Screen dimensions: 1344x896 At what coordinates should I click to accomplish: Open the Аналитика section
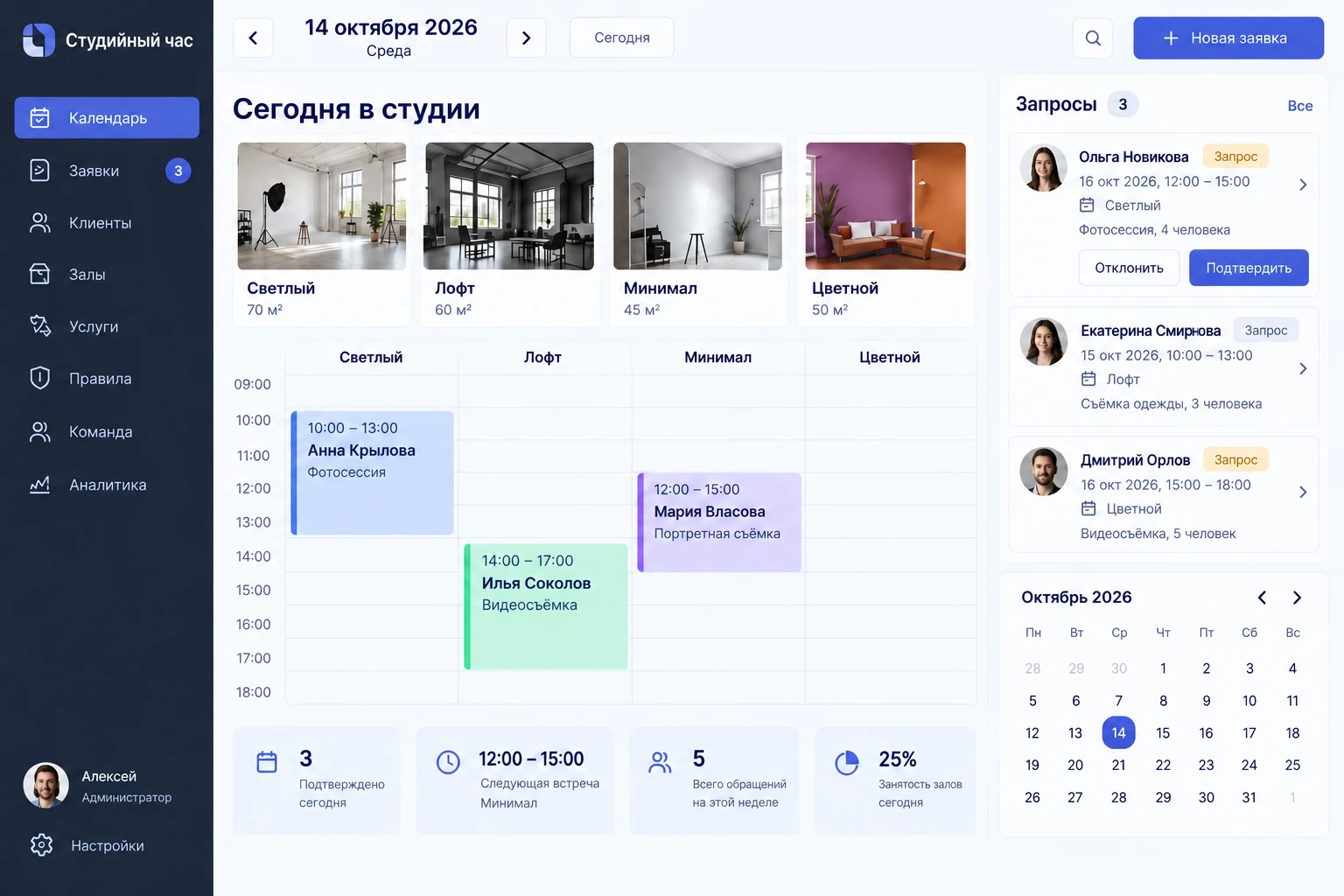[x=107, y=485]
